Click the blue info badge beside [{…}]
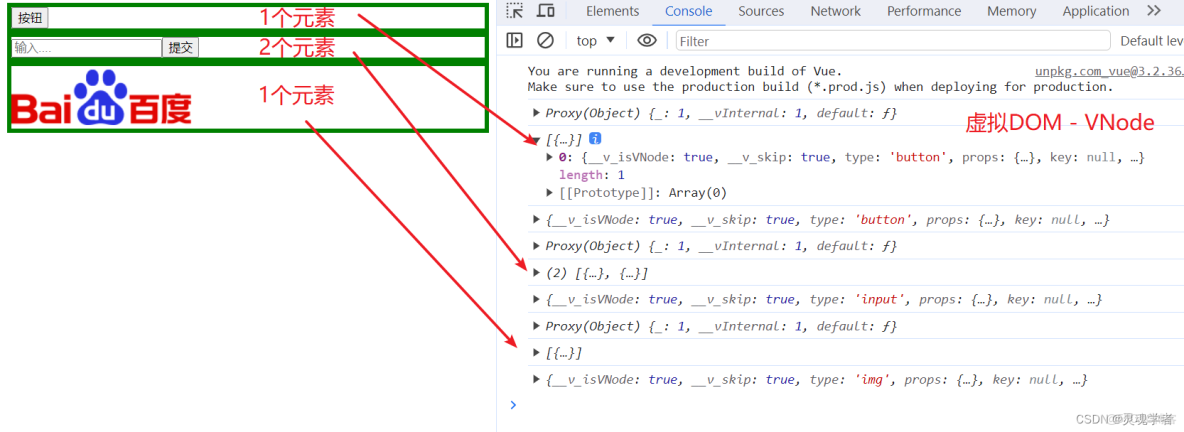Screen dimensions: 1184x432 (595, 138)
